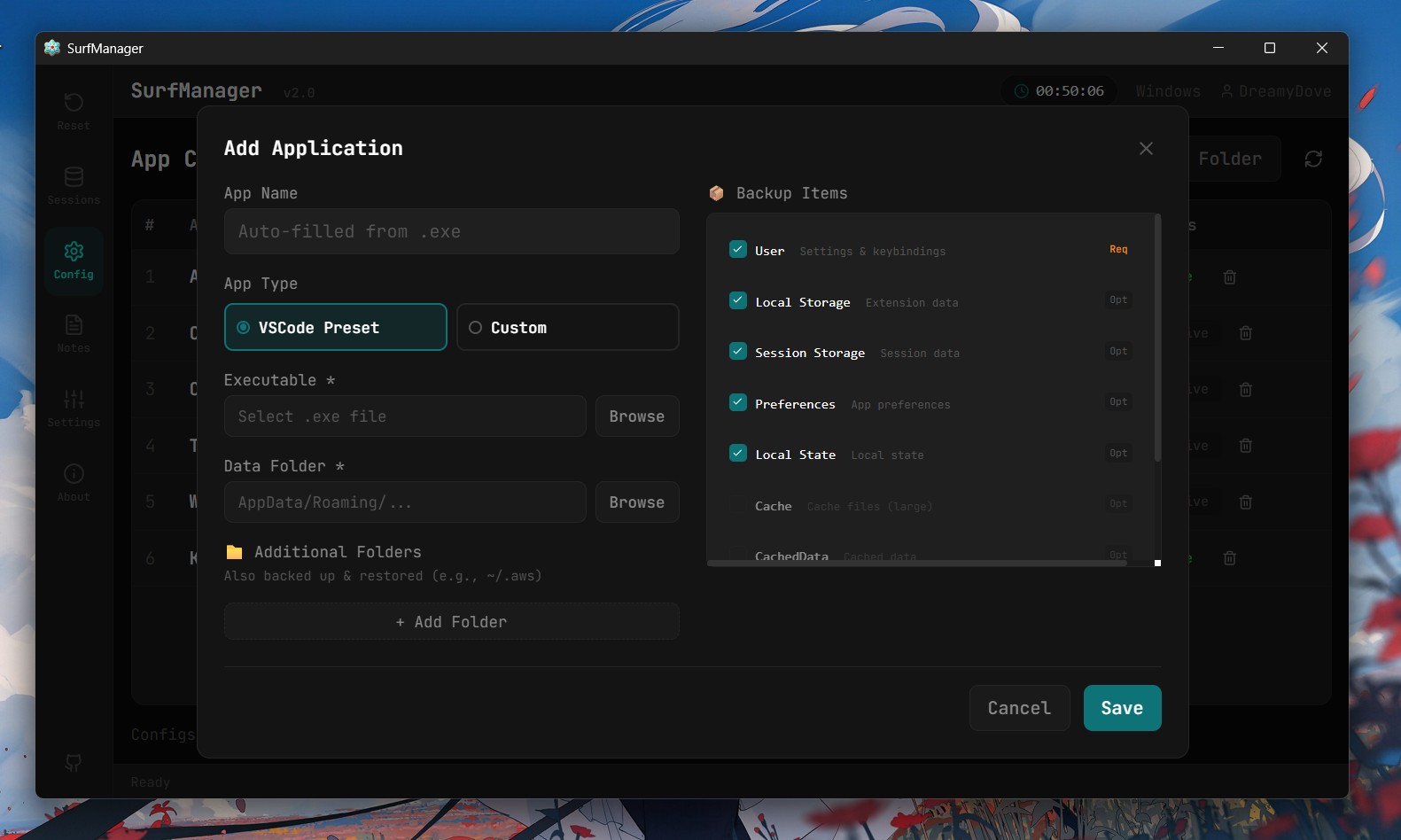Open the Settings page in sidebar
This screenshot has width=1401, height=840.
(74, 408)
